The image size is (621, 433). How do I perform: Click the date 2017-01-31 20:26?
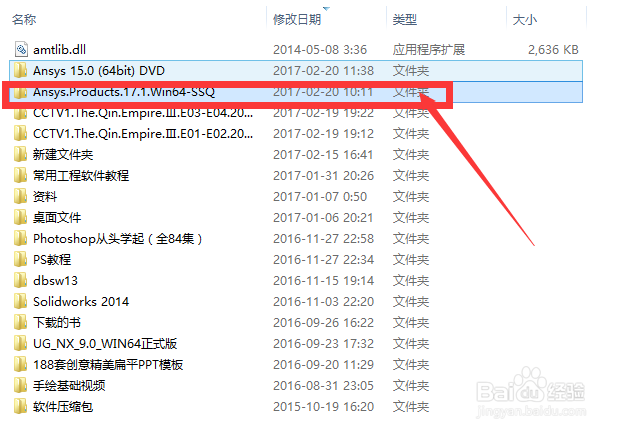[323, 175]
